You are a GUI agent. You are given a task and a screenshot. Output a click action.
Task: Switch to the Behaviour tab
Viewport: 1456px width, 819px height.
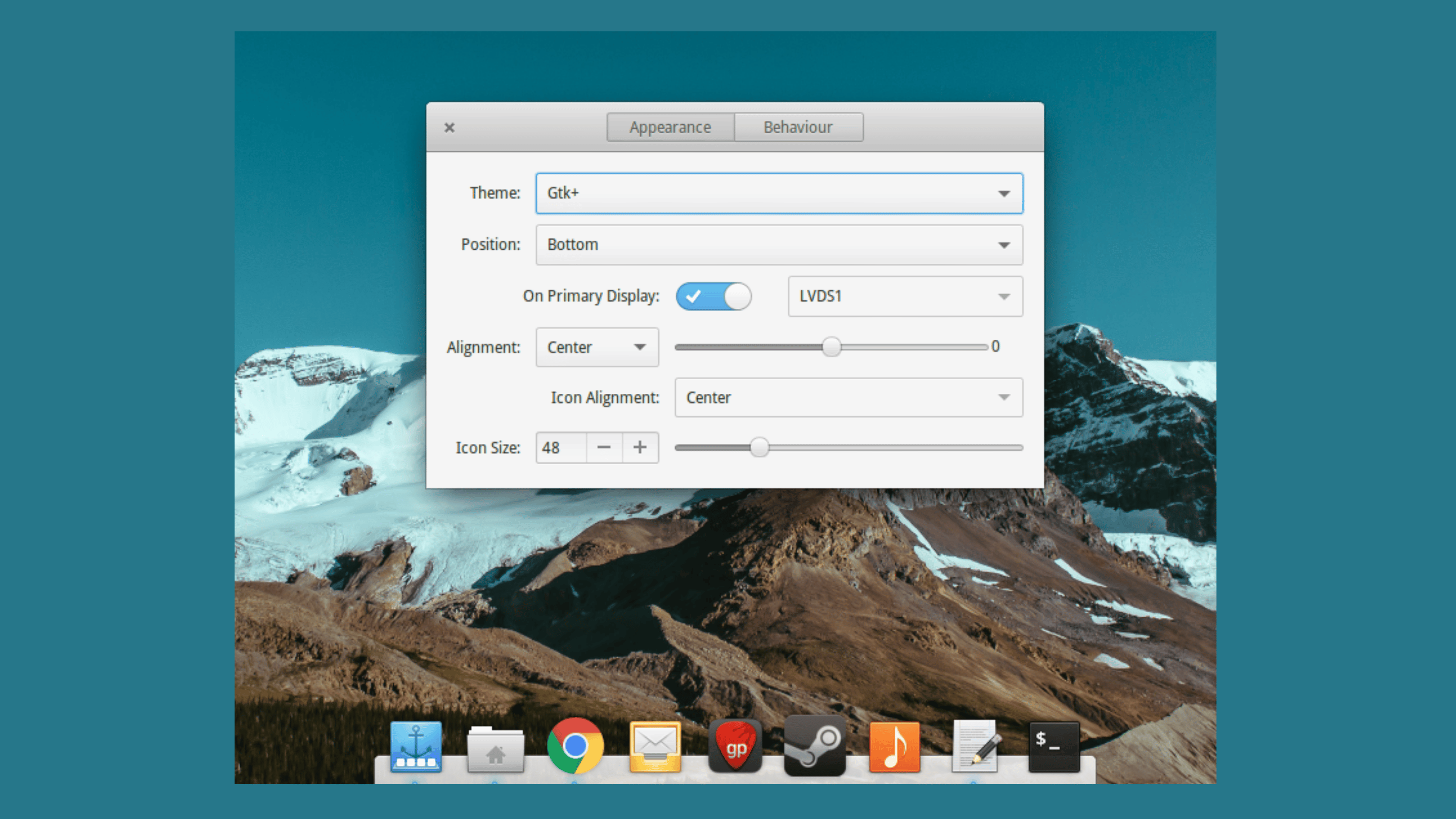[x=798, y=127]
